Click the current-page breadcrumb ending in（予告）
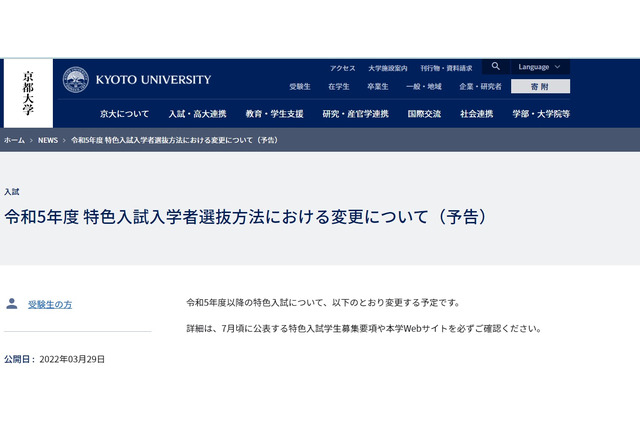This screenshot has width=640, height=426. 174,140
